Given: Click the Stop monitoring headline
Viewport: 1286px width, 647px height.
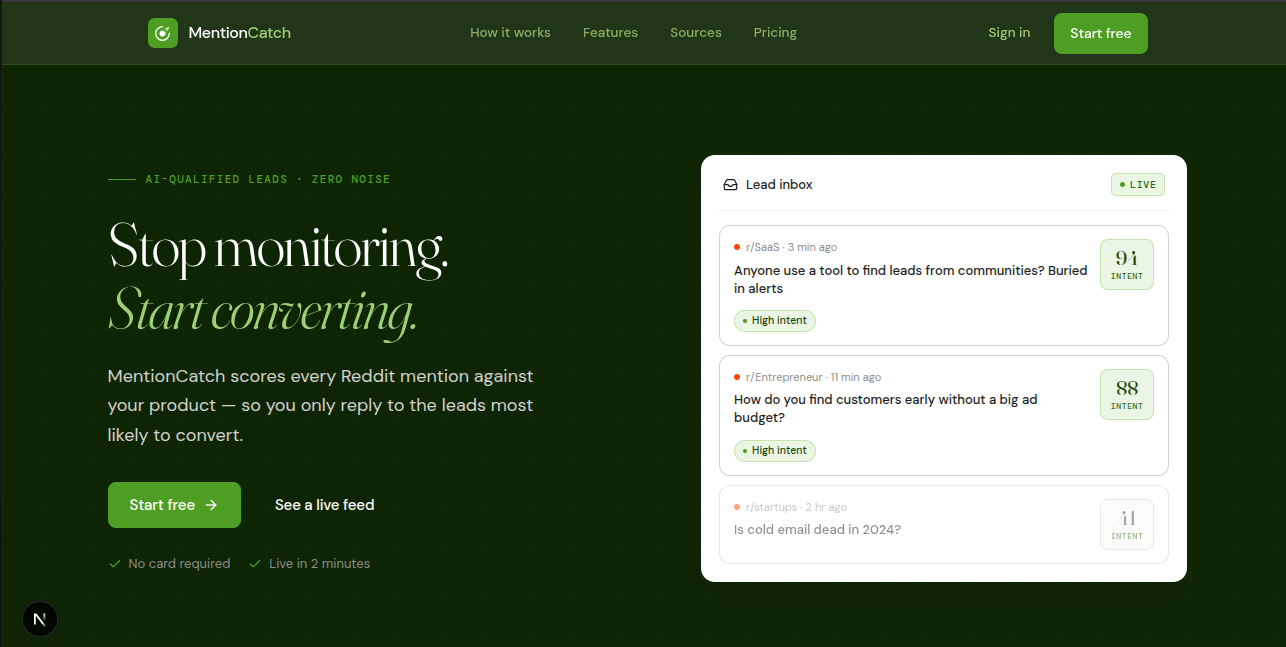Looking at the screenshot, I should 278,247.
